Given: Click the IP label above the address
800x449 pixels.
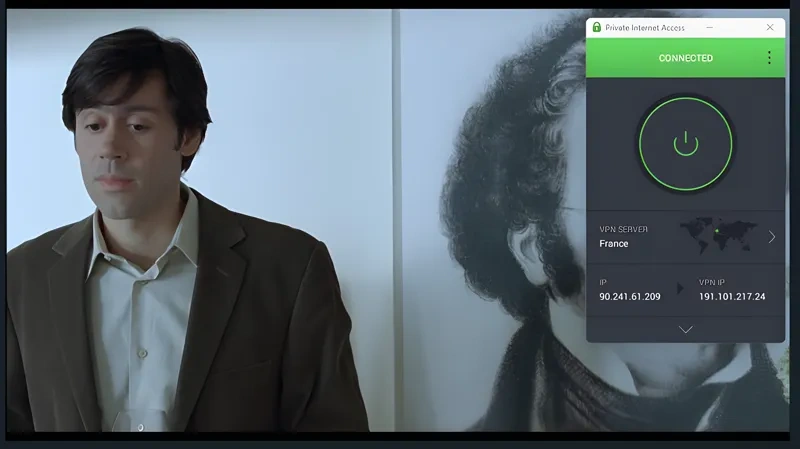Looking at the screenshot, I should [x=602, y=282].
